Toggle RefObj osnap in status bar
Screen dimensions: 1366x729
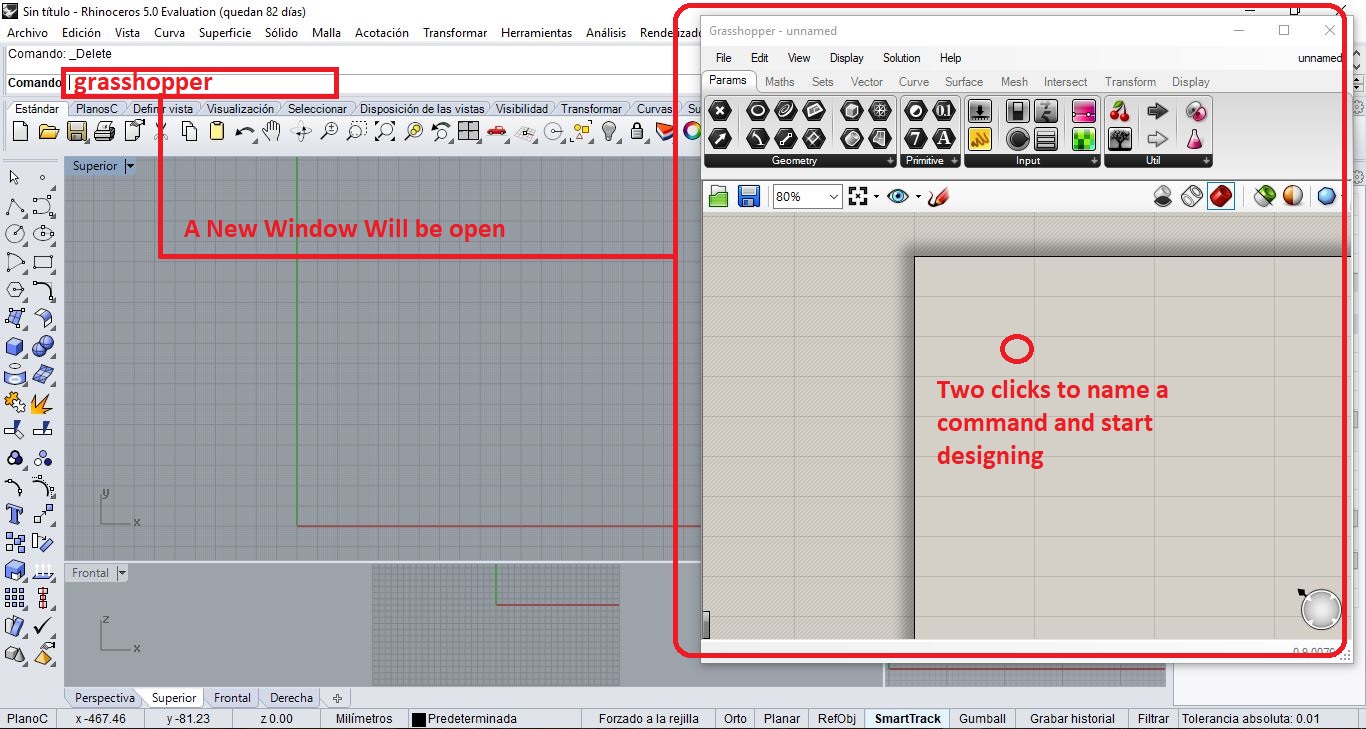pos(836,718)
